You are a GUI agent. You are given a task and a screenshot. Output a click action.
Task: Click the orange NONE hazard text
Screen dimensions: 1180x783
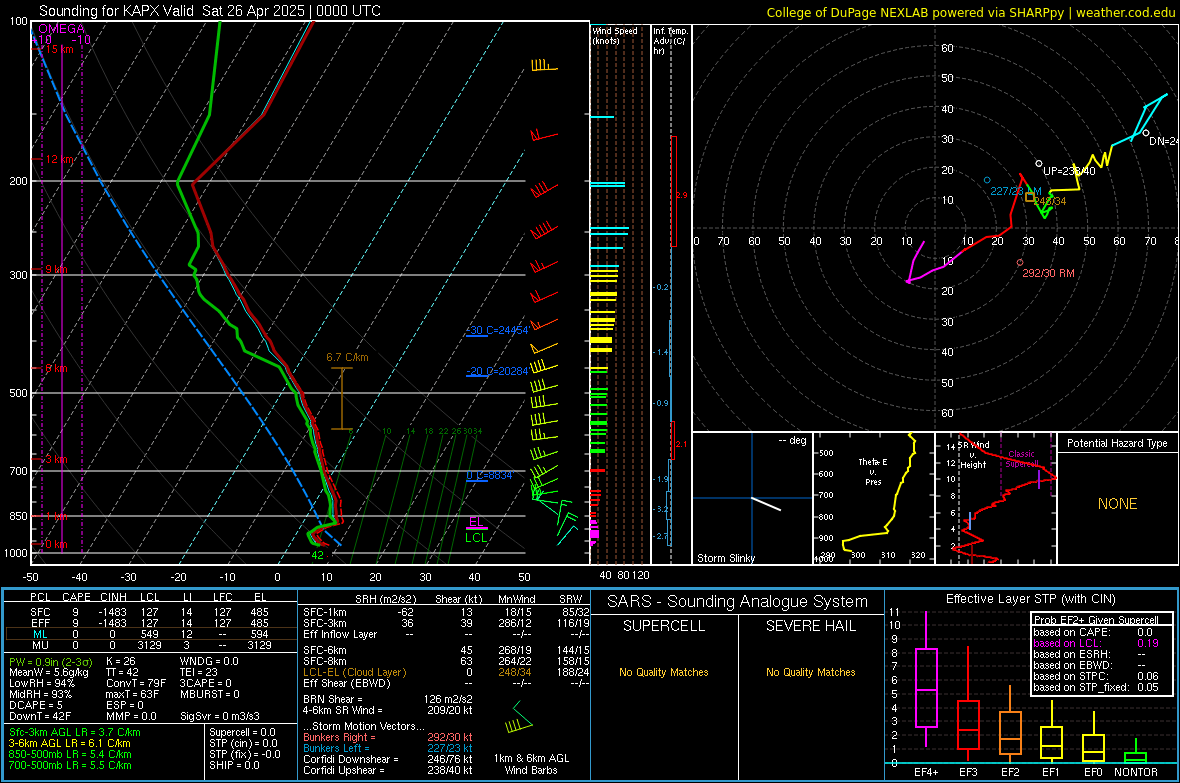tap(1118, 504)
